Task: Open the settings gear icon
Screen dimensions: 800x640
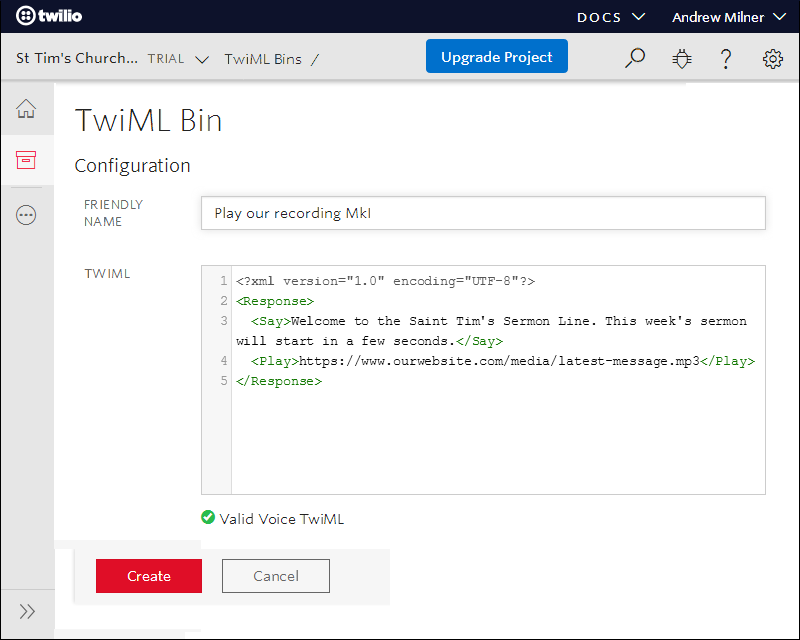Action: (x=772, y=59)
